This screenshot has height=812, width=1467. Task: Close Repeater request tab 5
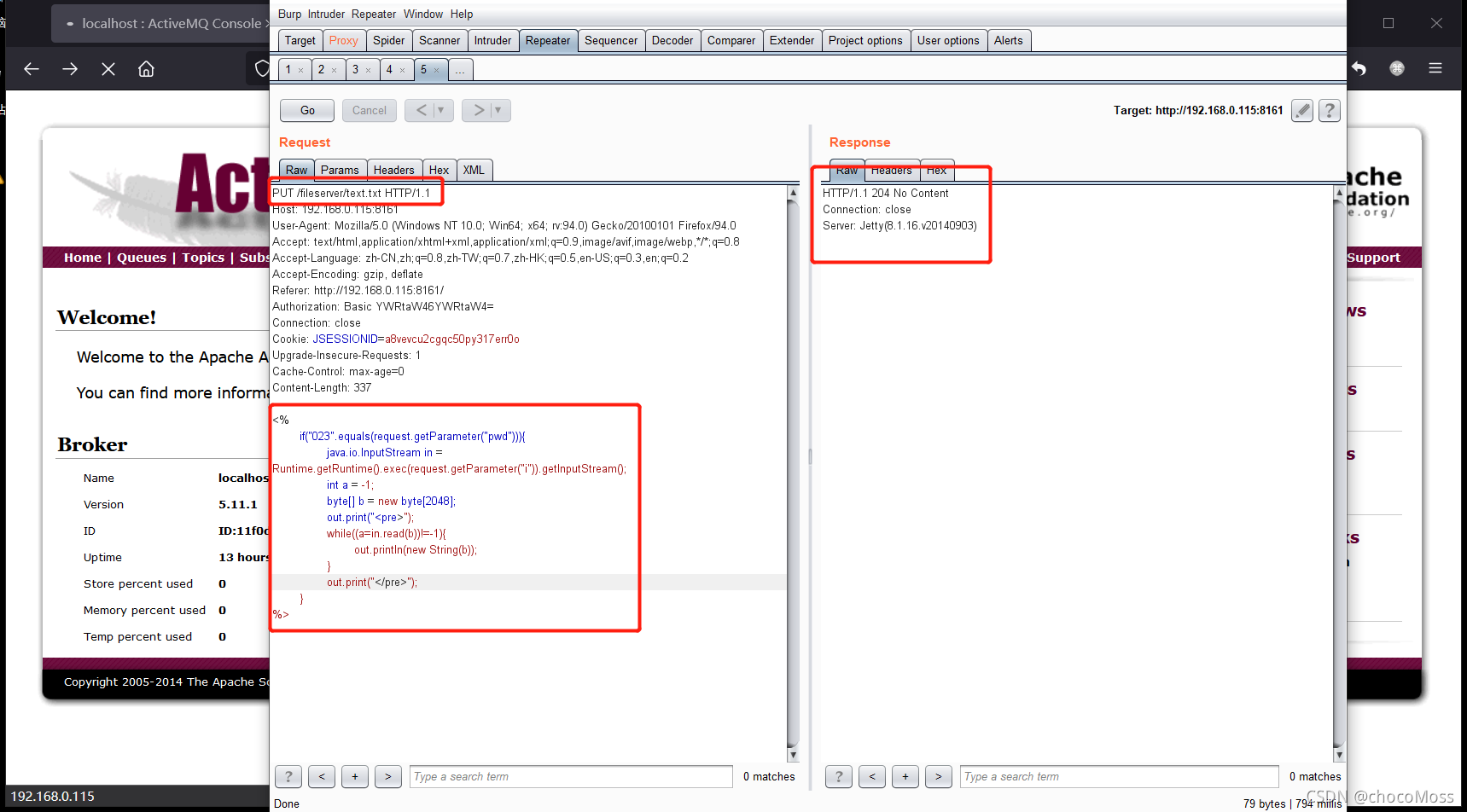[x=437, y=71]
